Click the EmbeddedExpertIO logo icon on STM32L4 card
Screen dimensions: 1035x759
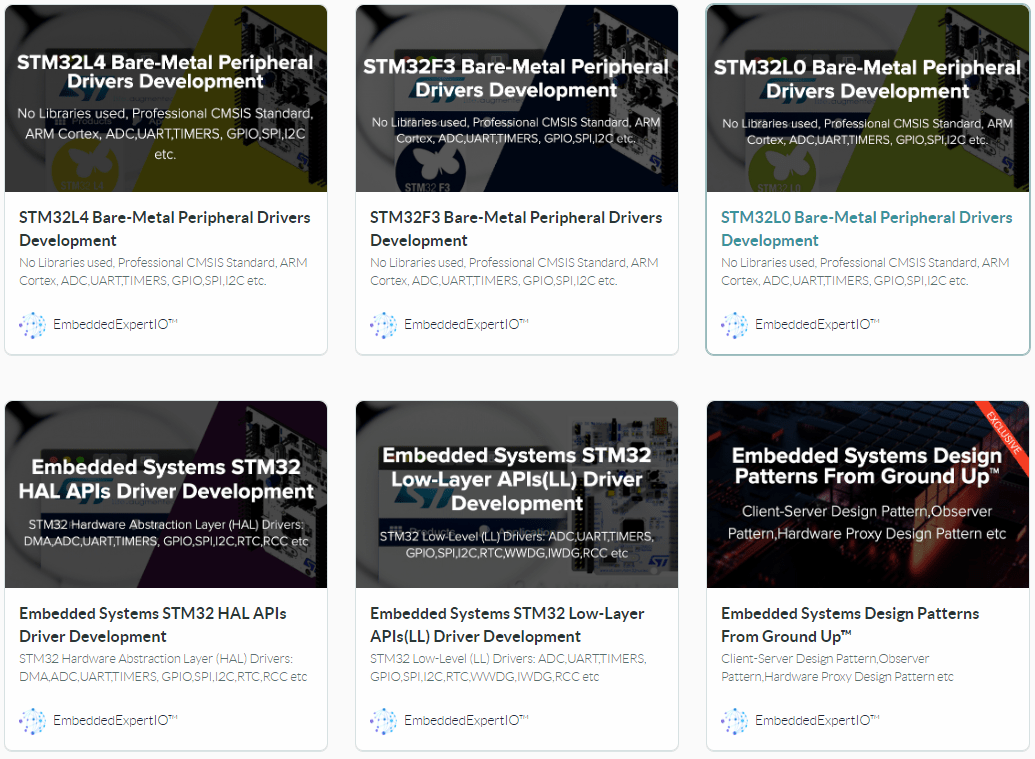(33, 325)
